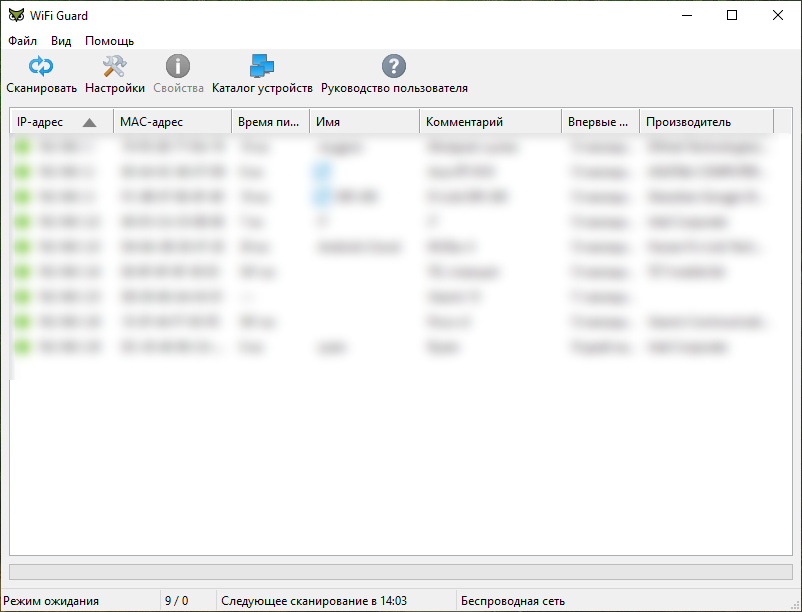Click the scan progress bar
Viewport: 802px width, 612px height.
point(400,572)
